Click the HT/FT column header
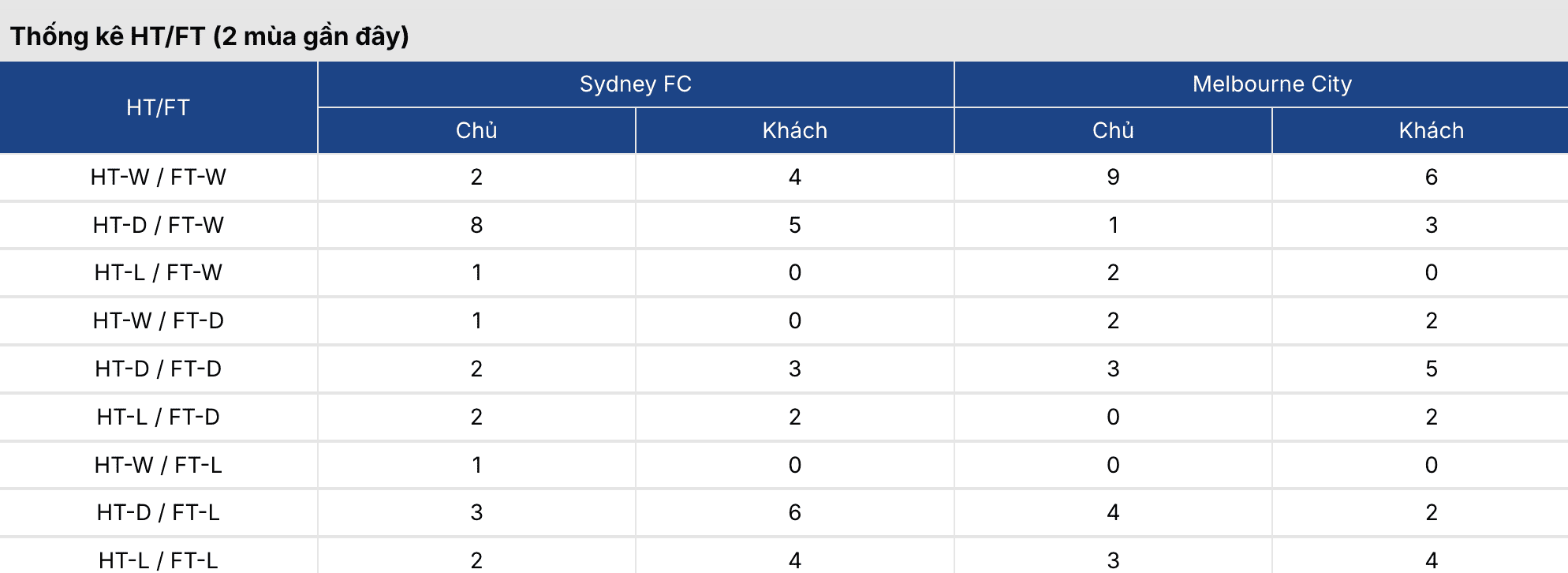The height and width of the screenshot is (573, 1568). (159, 107)
